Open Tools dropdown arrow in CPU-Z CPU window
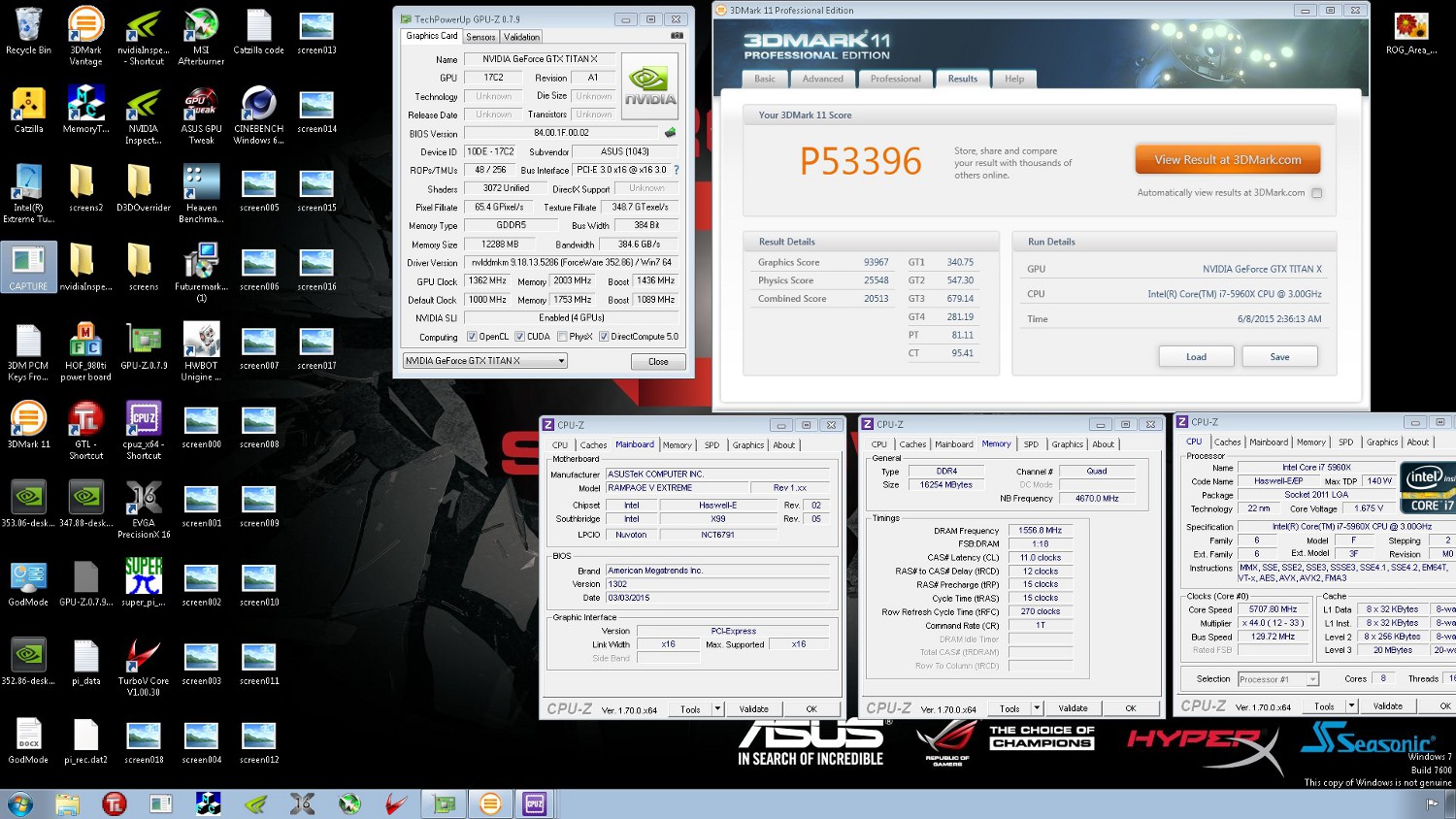 point(1351,706)
